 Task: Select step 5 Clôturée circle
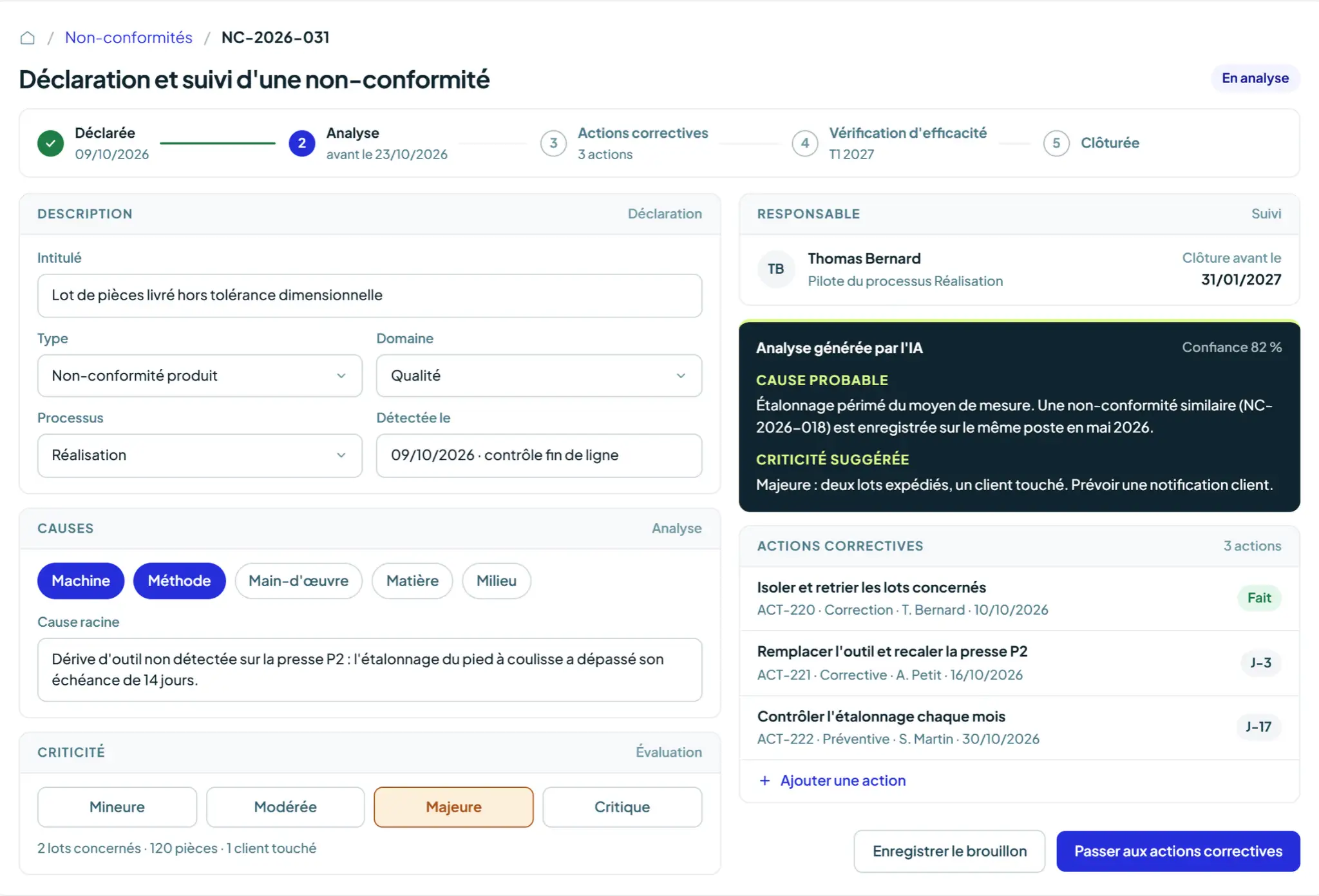(1056, 143)
